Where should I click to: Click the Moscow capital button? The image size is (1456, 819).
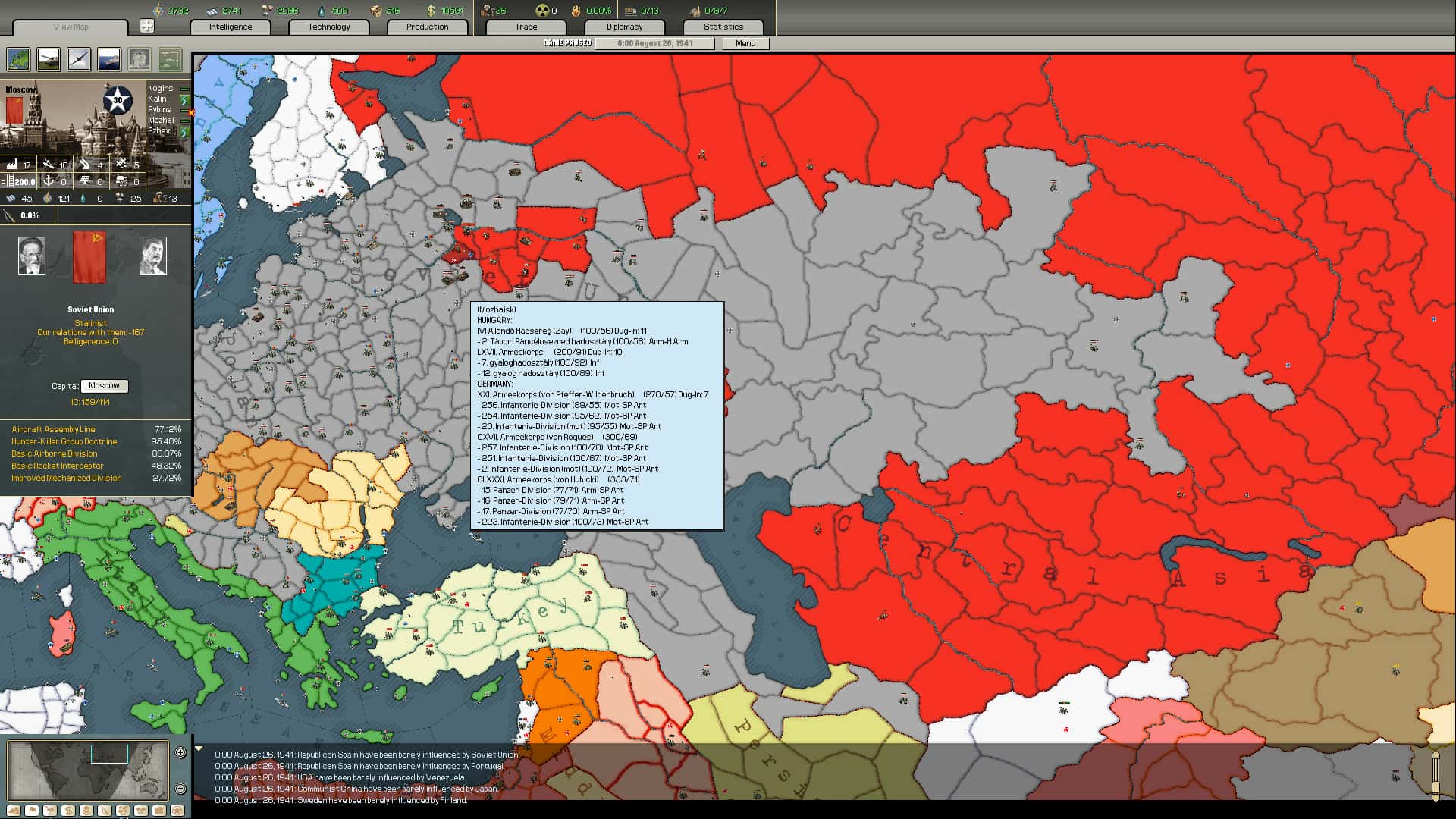pyautogui.click(x=104, y=386)
